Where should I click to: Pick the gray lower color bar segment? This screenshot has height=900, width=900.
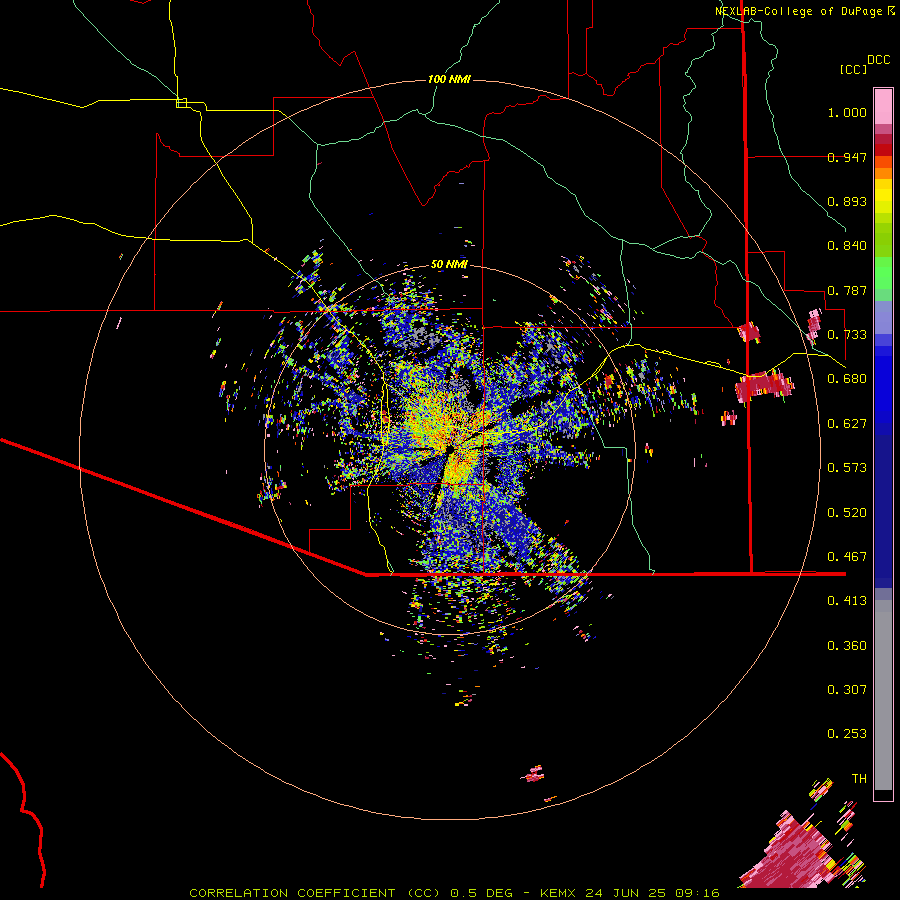pyautogui.click(x=883, y=695)
